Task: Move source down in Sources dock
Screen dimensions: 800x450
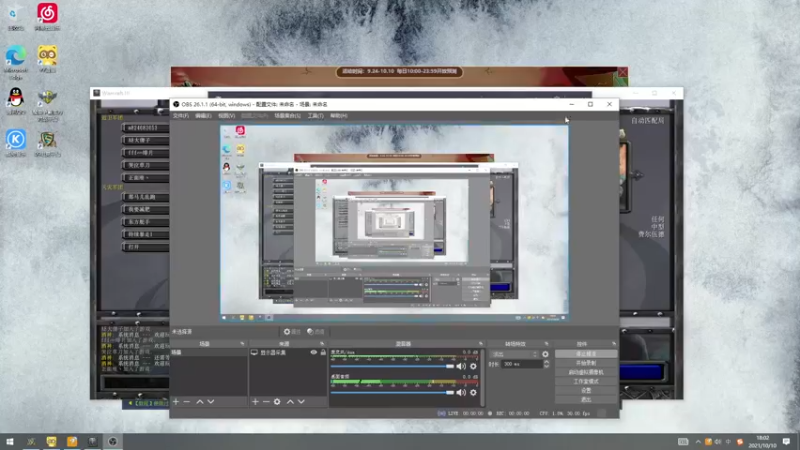Action: coord(301,402)
